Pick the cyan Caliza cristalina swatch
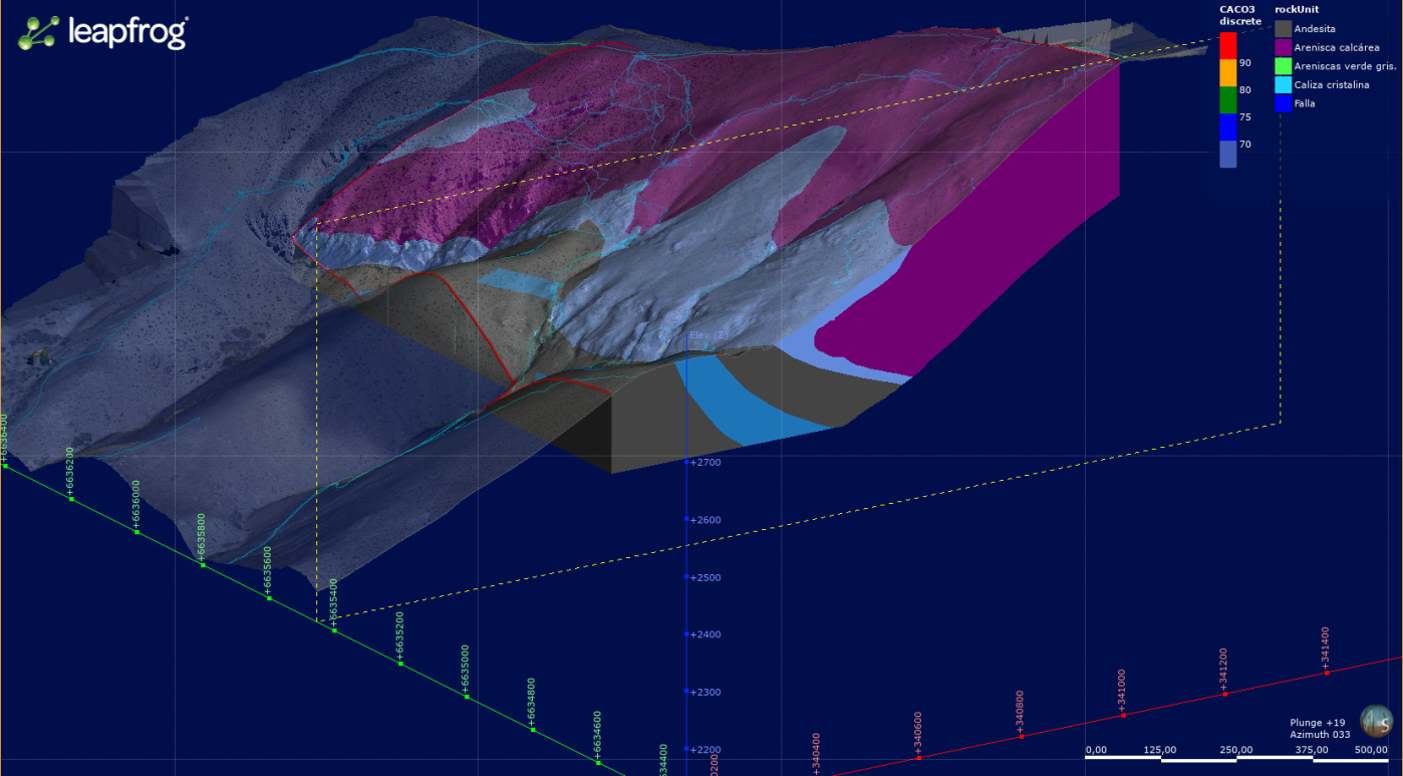This screenshot has width=1403, height=776. [1283, 85]
